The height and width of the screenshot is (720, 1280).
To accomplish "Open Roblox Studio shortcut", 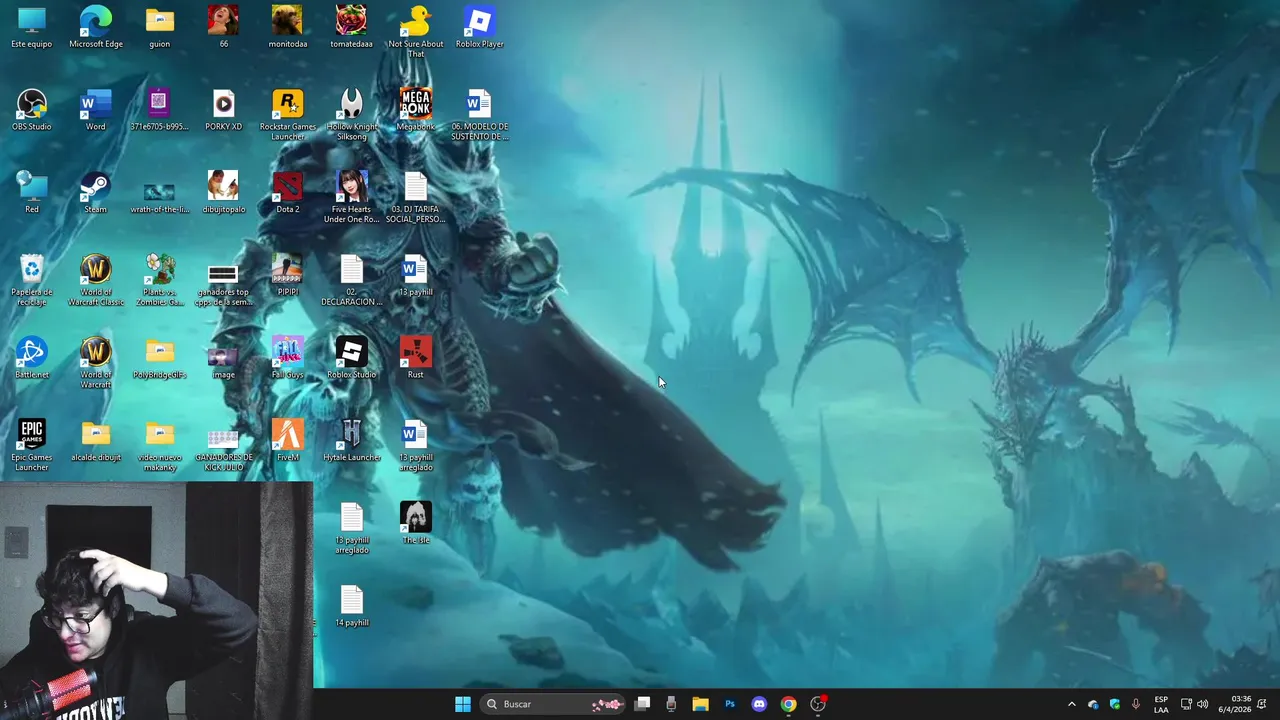I will (351, 358).
